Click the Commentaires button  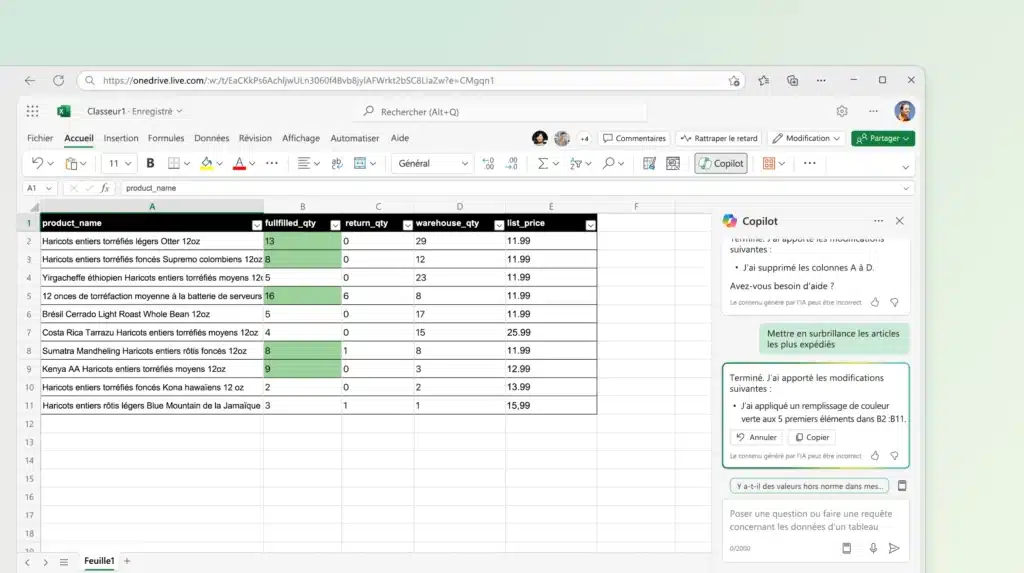(x=634, y=139)
